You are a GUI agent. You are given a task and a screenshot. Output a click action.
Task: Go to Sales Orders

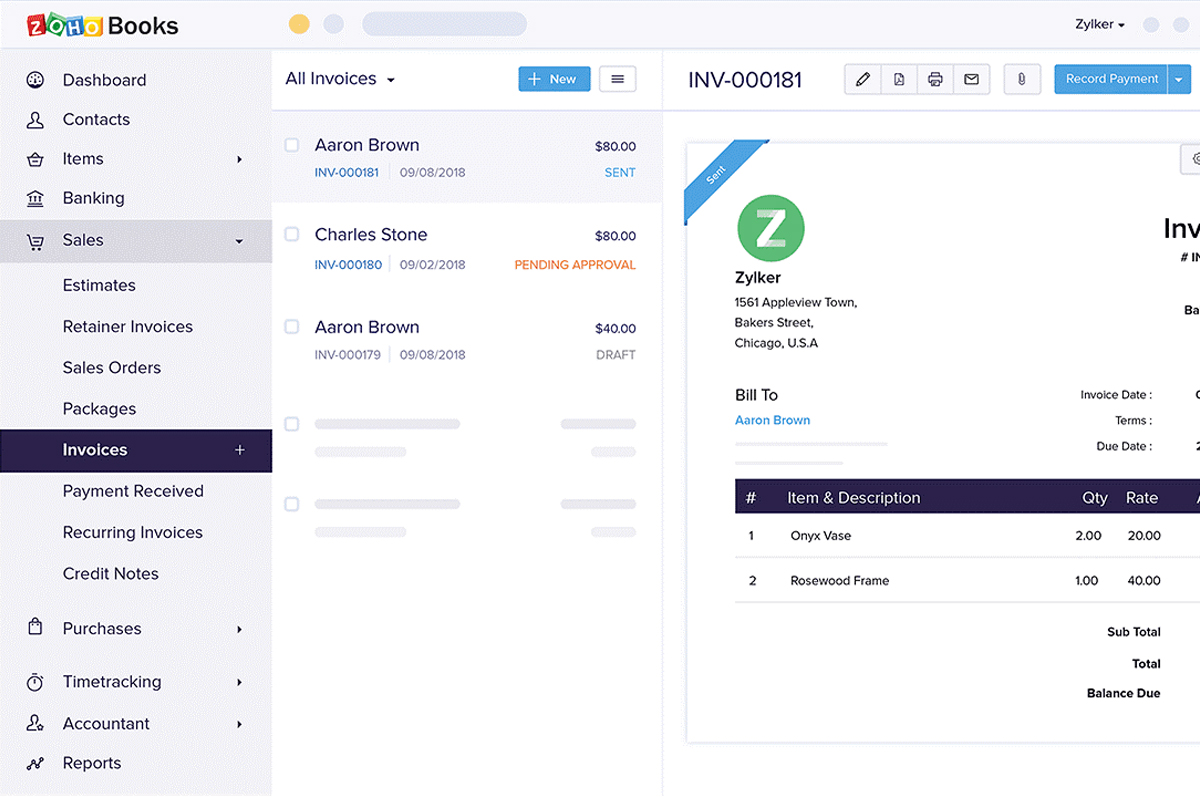(x=112, y=367)
